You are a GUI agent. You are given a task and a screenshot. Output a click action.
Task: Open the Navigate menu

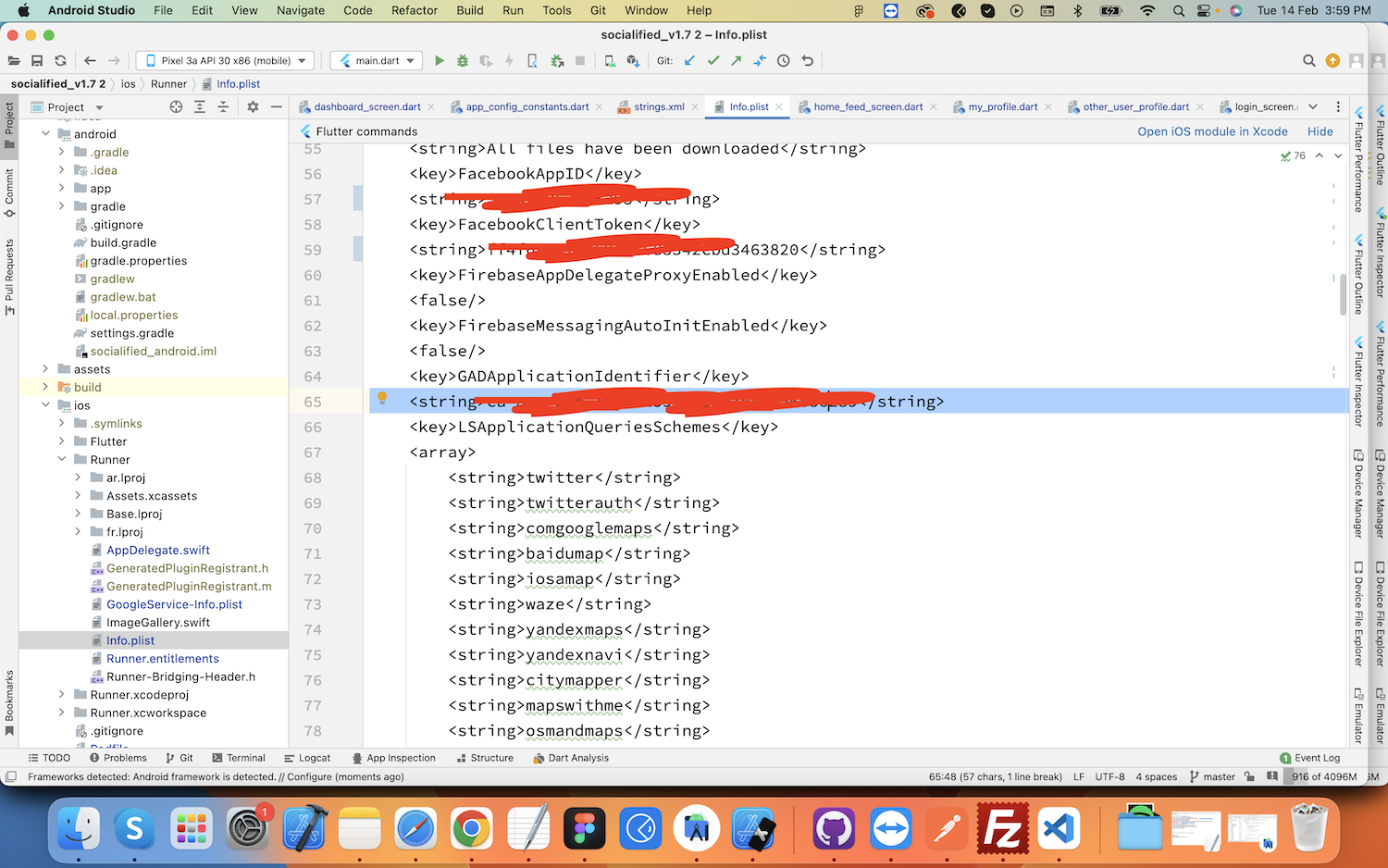pos(301,10)
